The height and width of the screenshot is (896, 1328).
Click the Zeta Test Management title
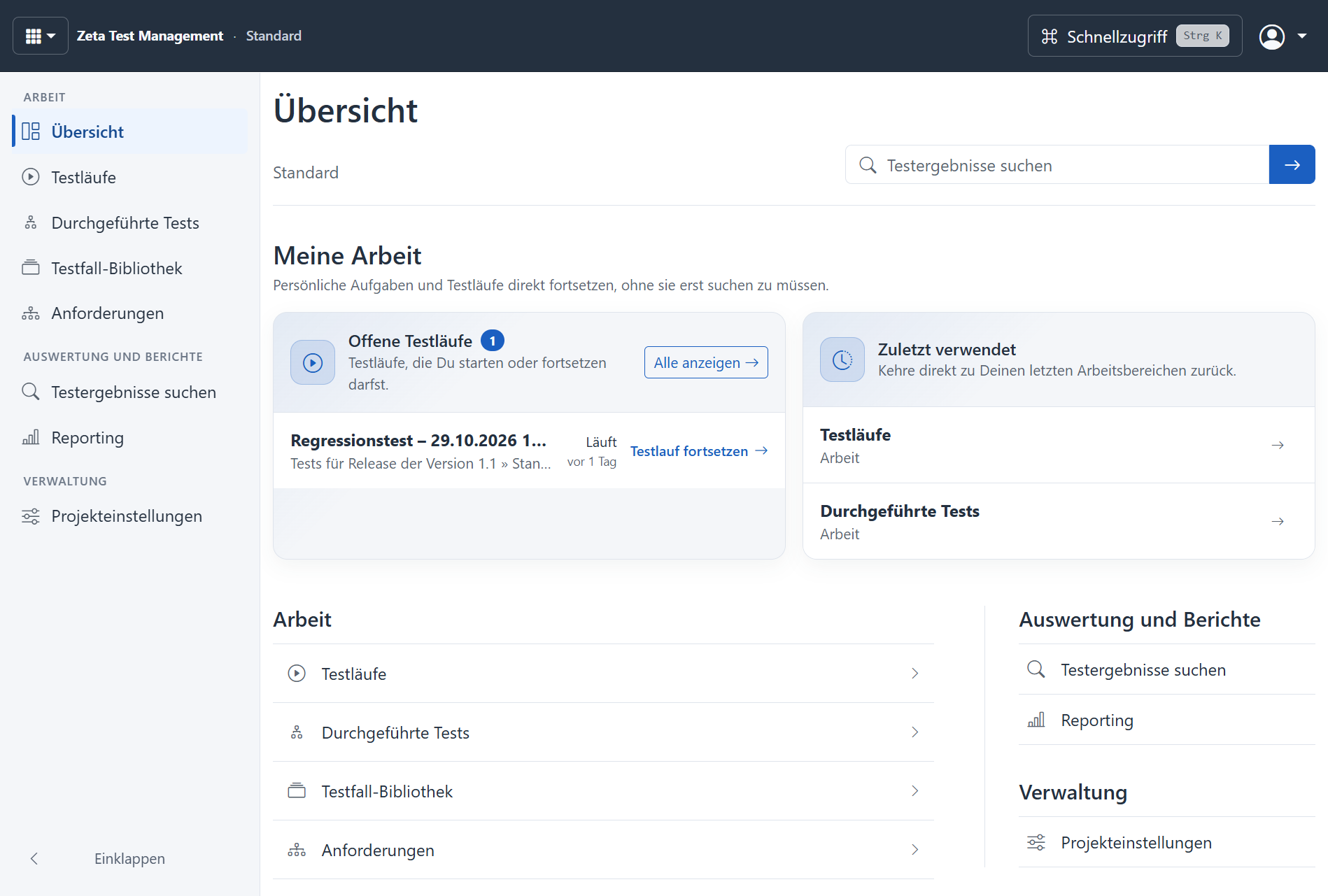(x=150, y=36)
